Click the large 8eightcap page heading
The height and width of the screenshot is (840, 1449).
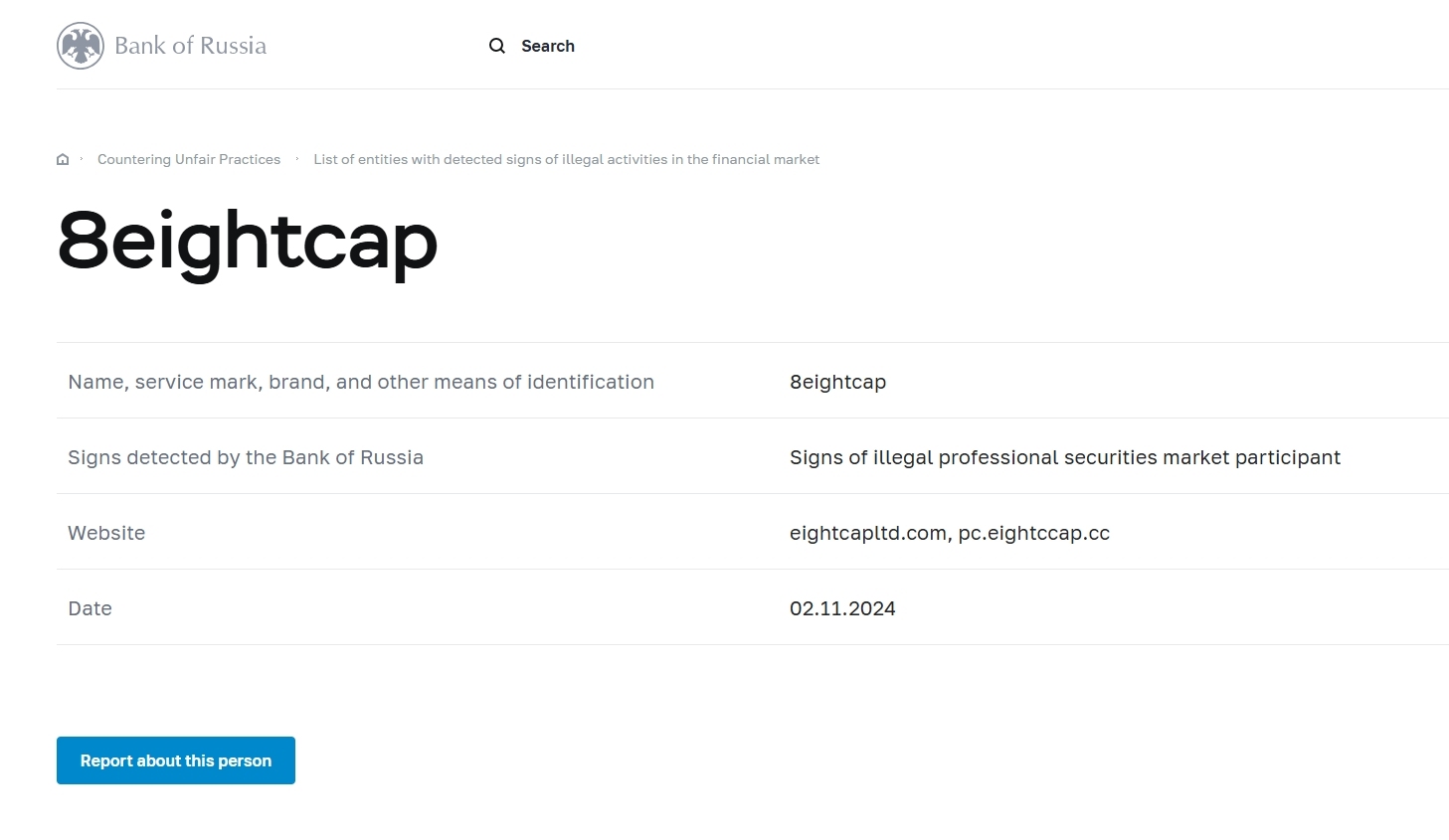pos(248,242)
